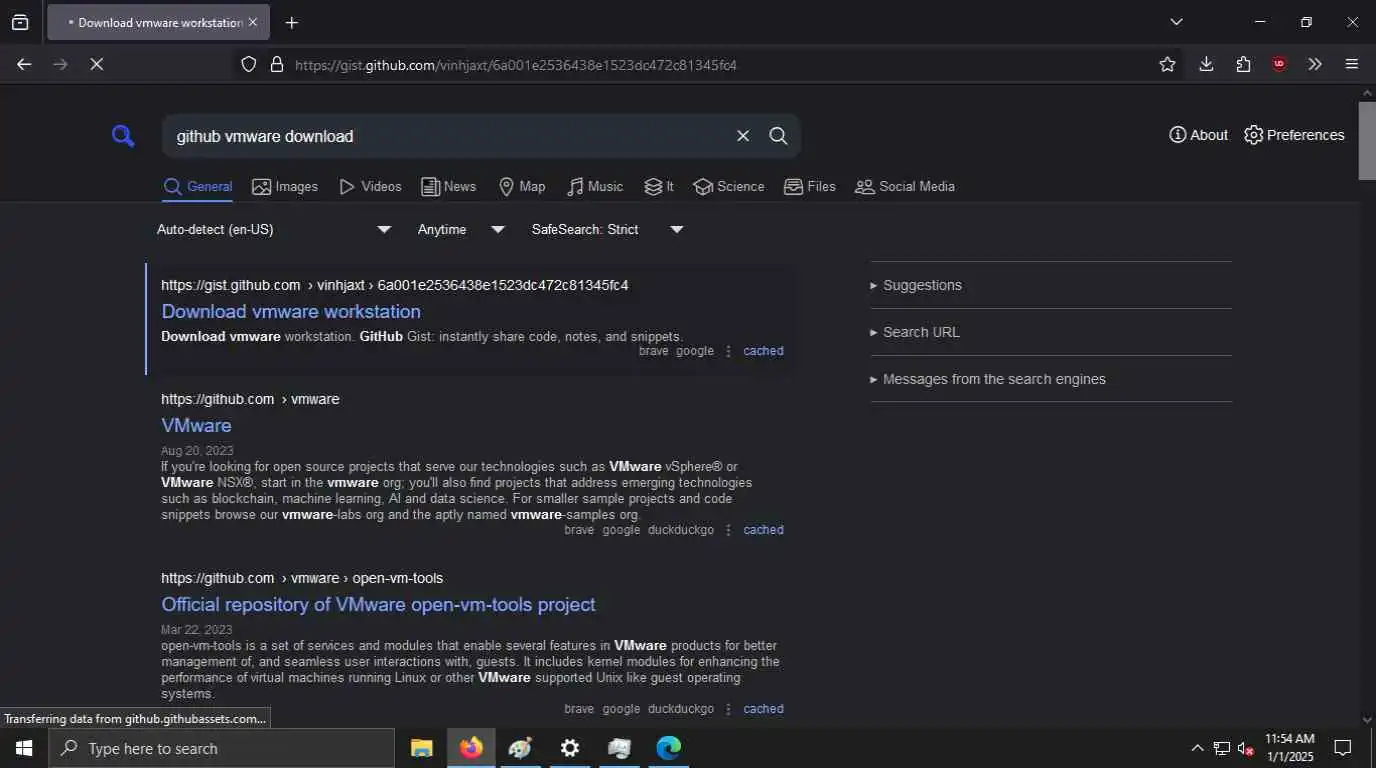Open File Explorer from the taskbar
1376x768 pixels.
[x=422, y=748]
